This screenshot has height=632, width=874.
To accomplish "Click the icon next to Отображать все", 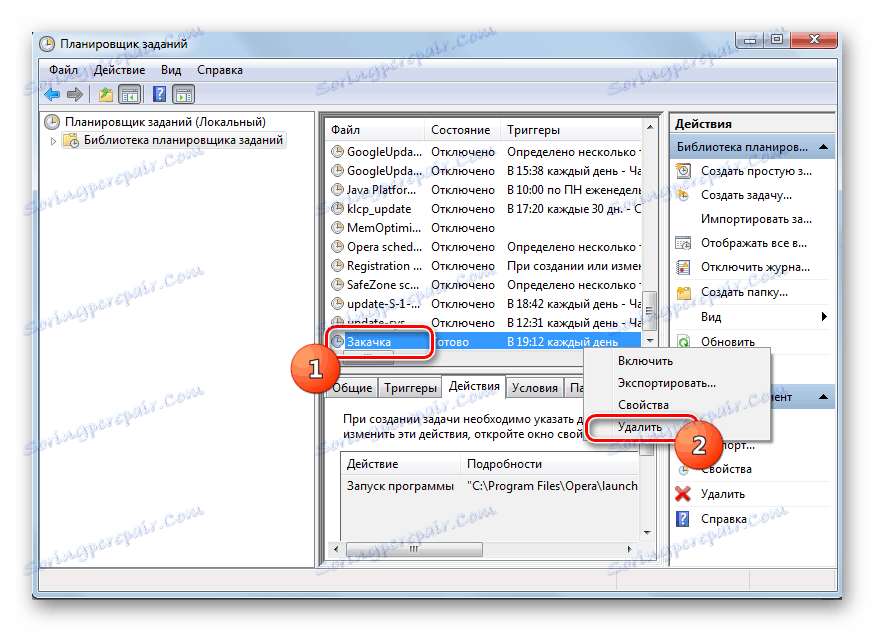I will (x=683, y=243).
